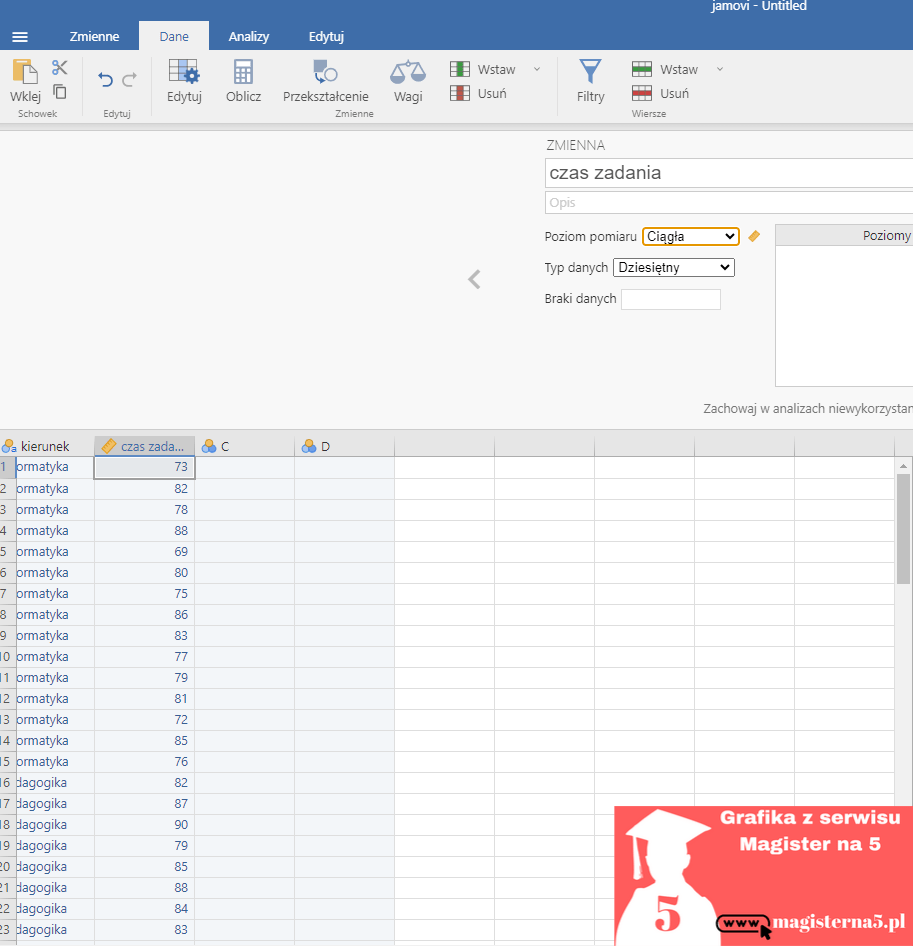This screenshot has height=946, width=913.
Task: Open the hamburger main menu
Action: (20, 37)
